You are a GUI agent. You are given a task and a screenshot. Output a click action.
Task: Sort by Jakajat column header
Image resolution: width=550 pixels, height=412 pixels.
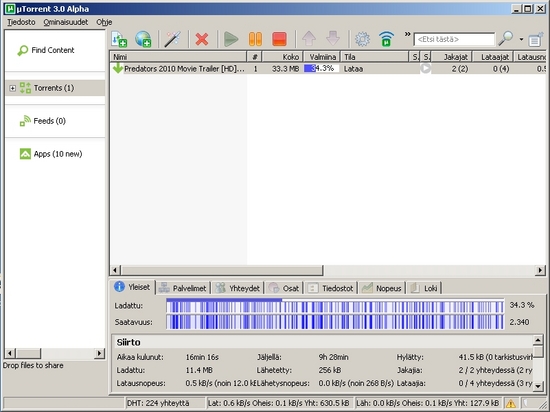point(451,57)
